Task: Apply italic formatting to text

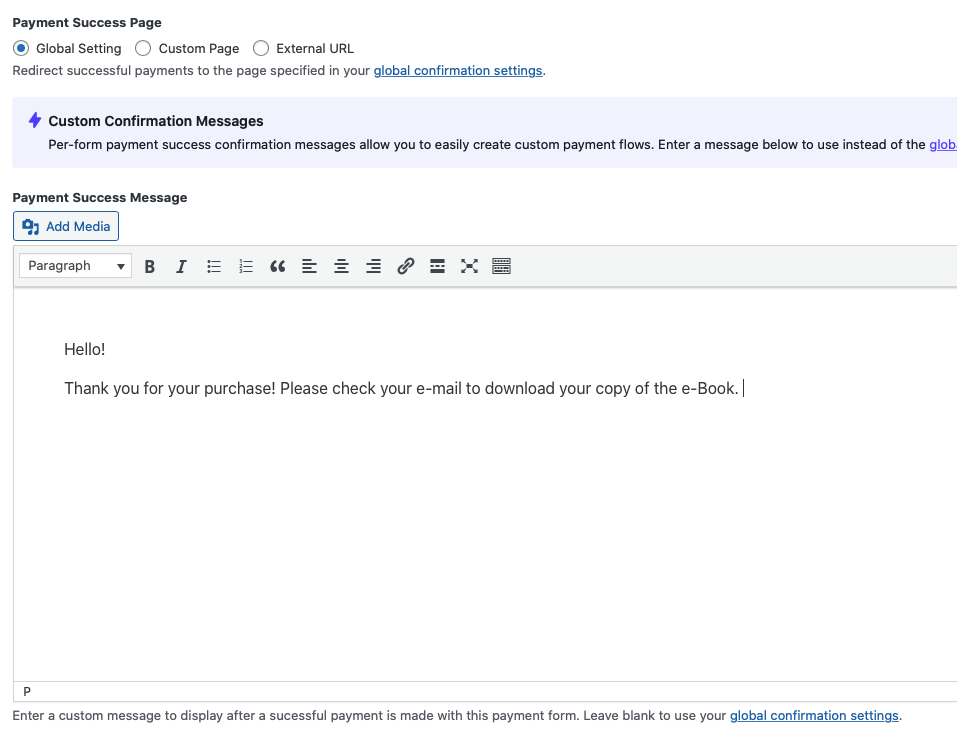Action: (x=181, y=266)
